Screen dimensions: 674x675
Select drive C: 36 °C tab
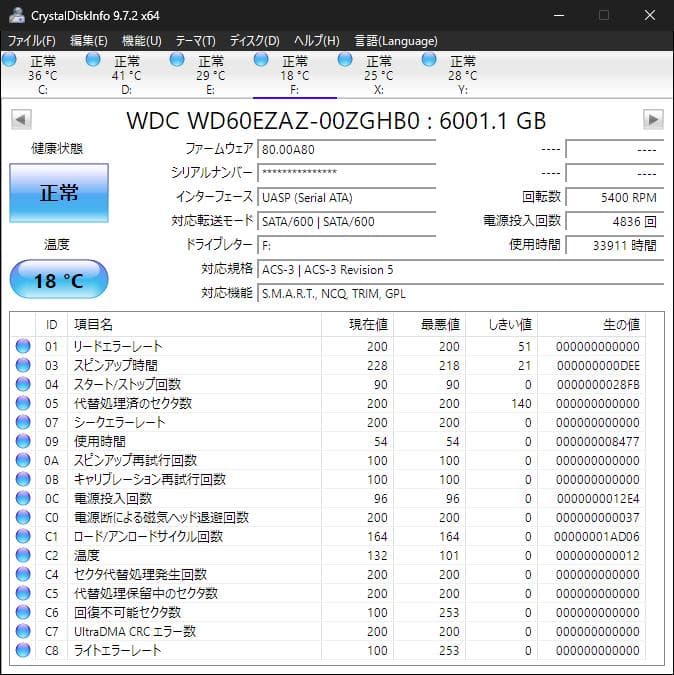pyautogui.click(x=42, y=75)
